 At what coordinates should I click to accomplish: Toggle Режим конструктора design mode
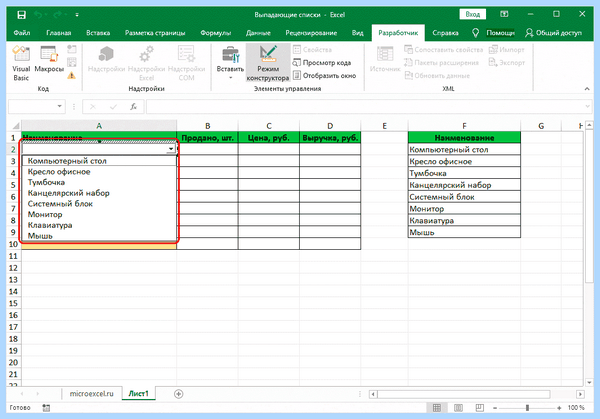[x=267, y=64]
